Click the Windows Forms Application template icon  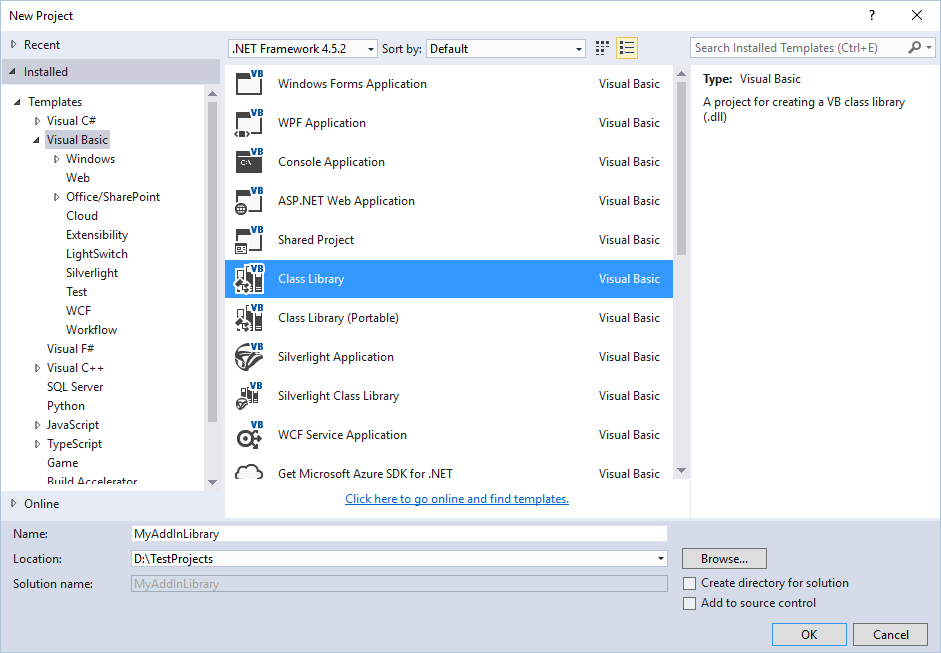tap(249, 84)
